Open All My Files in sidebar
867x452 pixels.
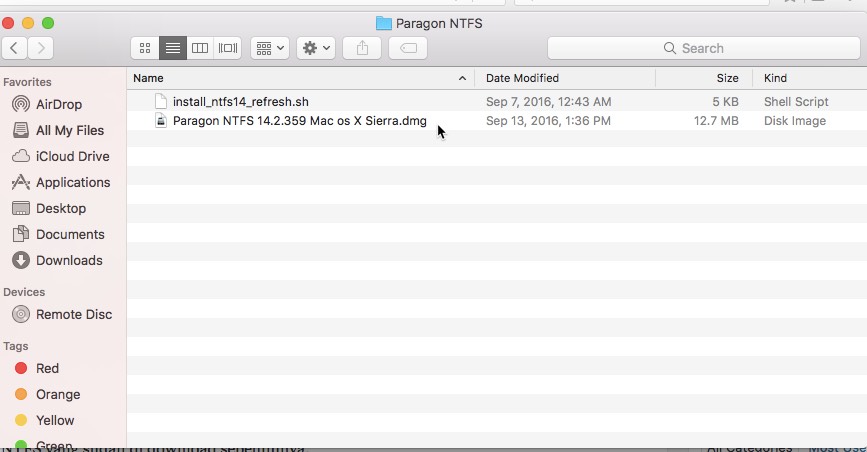70,131
